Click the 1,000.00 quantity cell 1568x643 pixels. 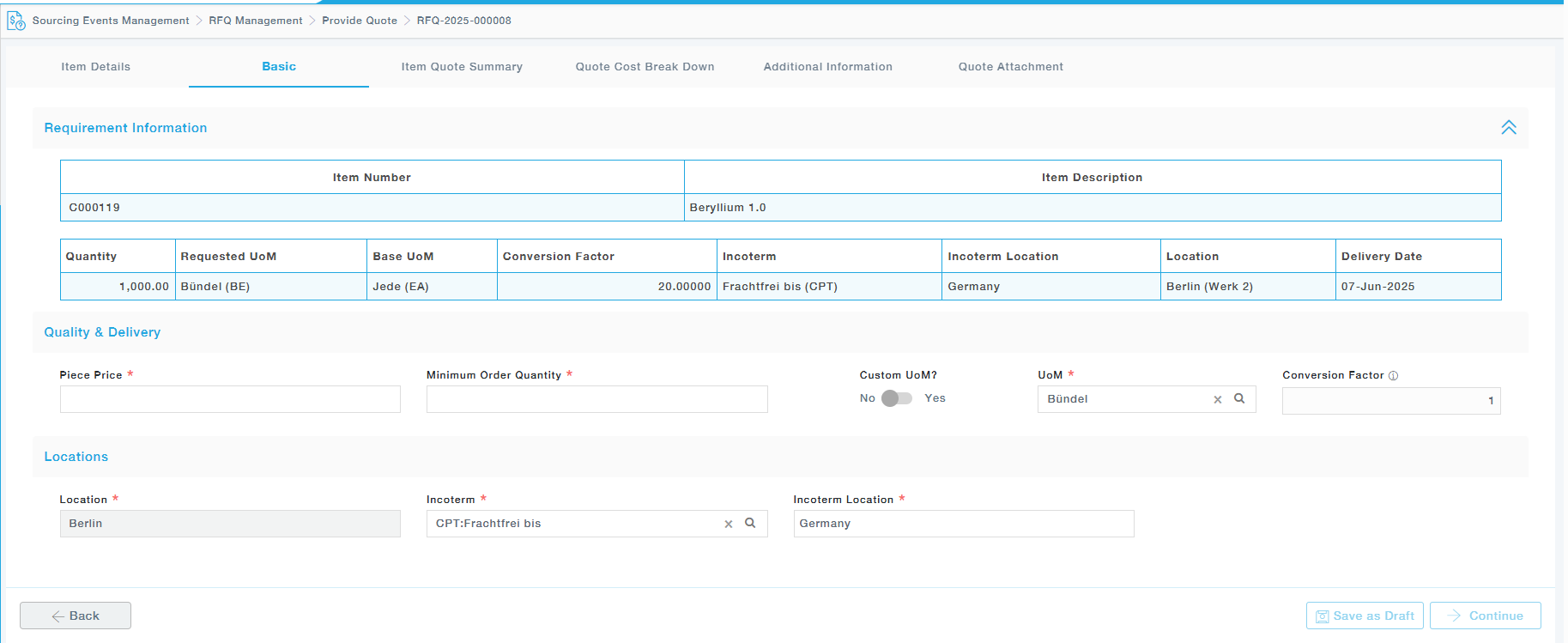point(118,287)
